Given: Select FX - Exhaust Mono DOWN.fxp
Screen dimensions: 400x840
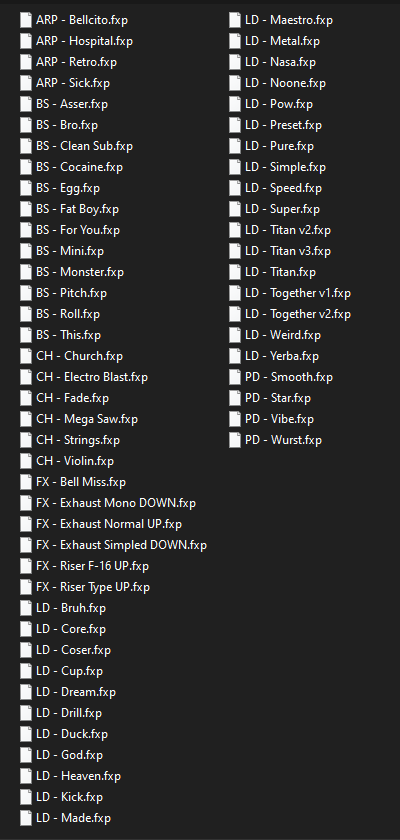Looking at the screenshot, I should point(116,503).
